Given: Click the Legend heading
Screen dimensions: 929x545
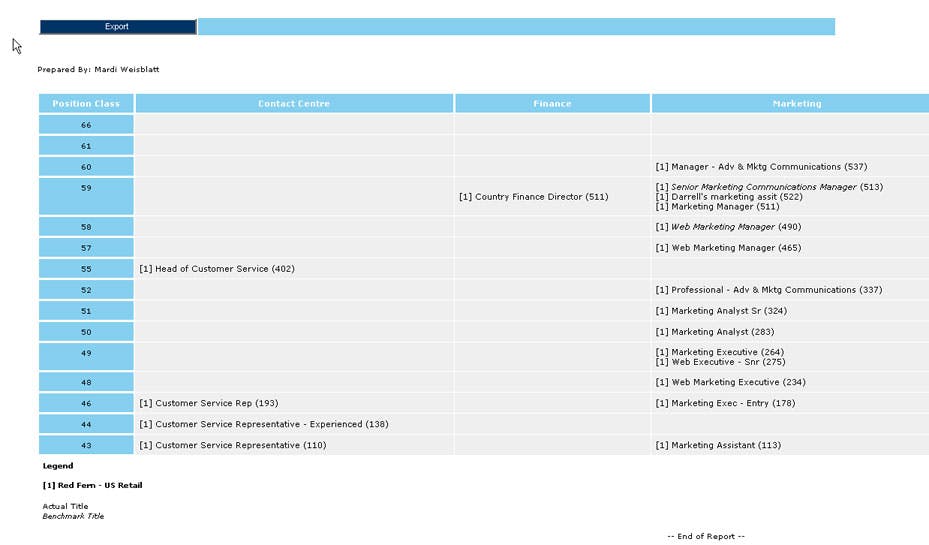Looking at the screenshot, I should pyautogui.click(x=58, y=466).
